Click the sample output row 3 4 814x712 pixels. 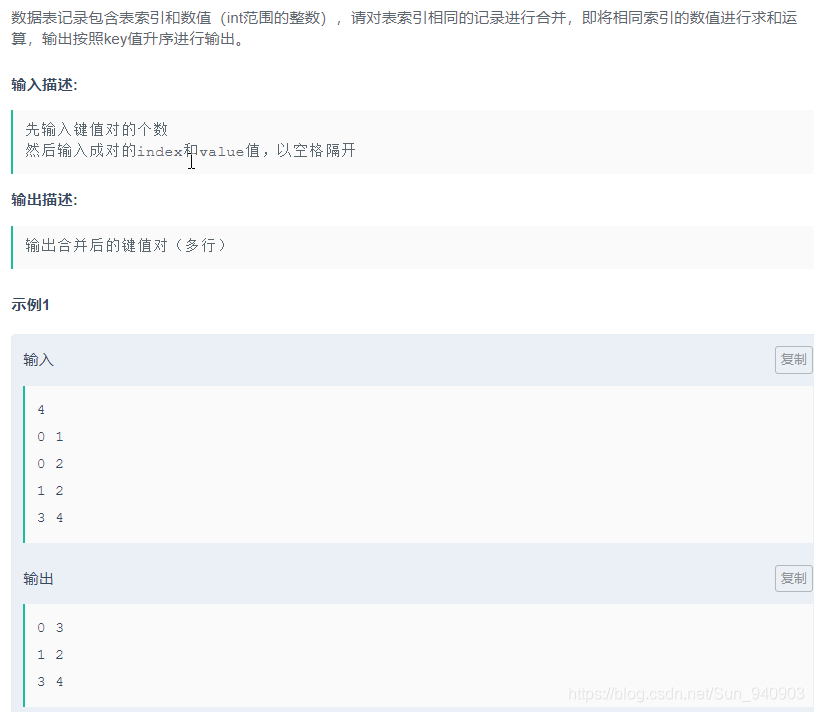[x=50, y=682]
